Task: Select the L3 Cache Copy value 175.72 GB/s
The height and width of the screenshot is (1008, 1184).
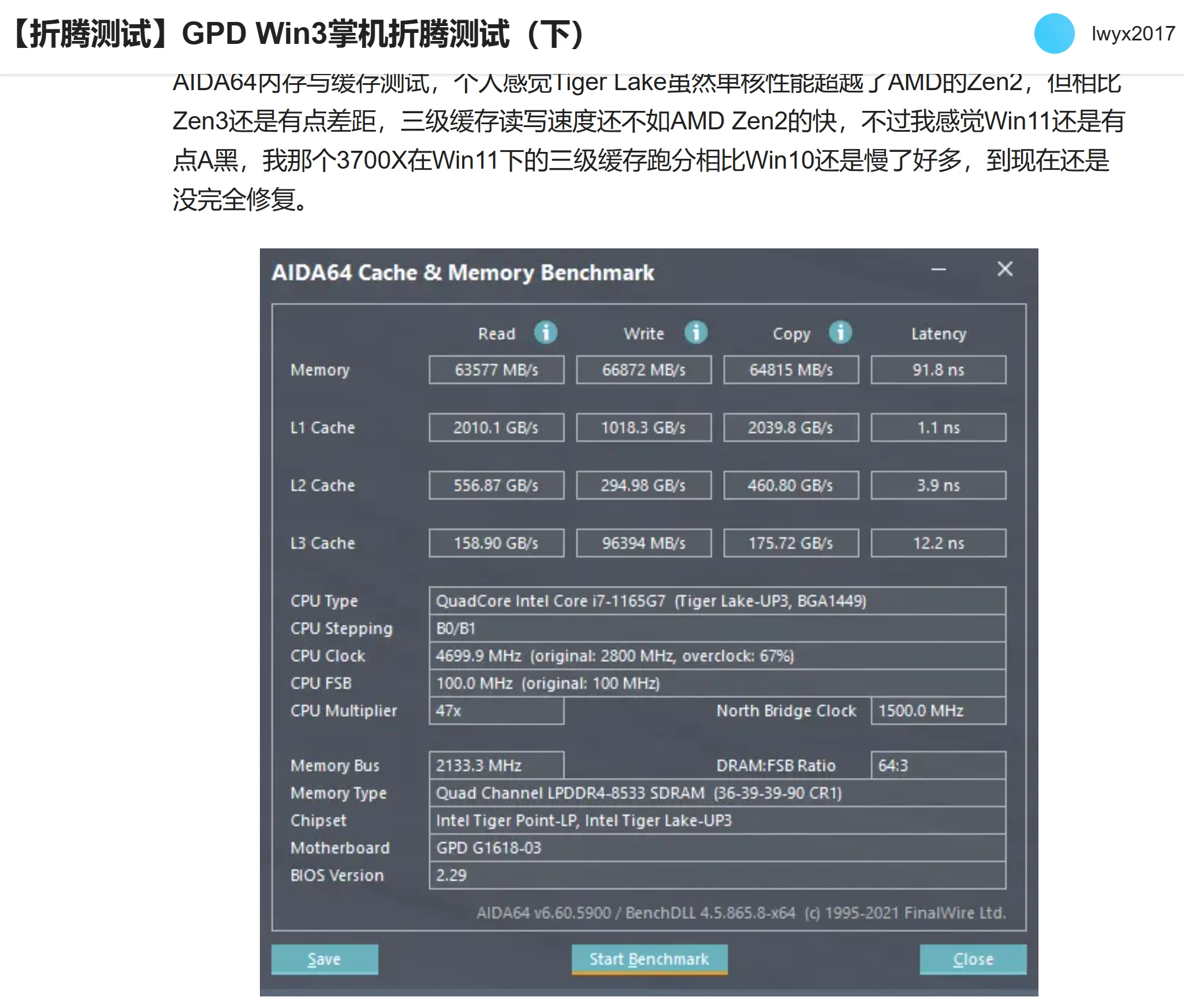Action: pos(791,543)
